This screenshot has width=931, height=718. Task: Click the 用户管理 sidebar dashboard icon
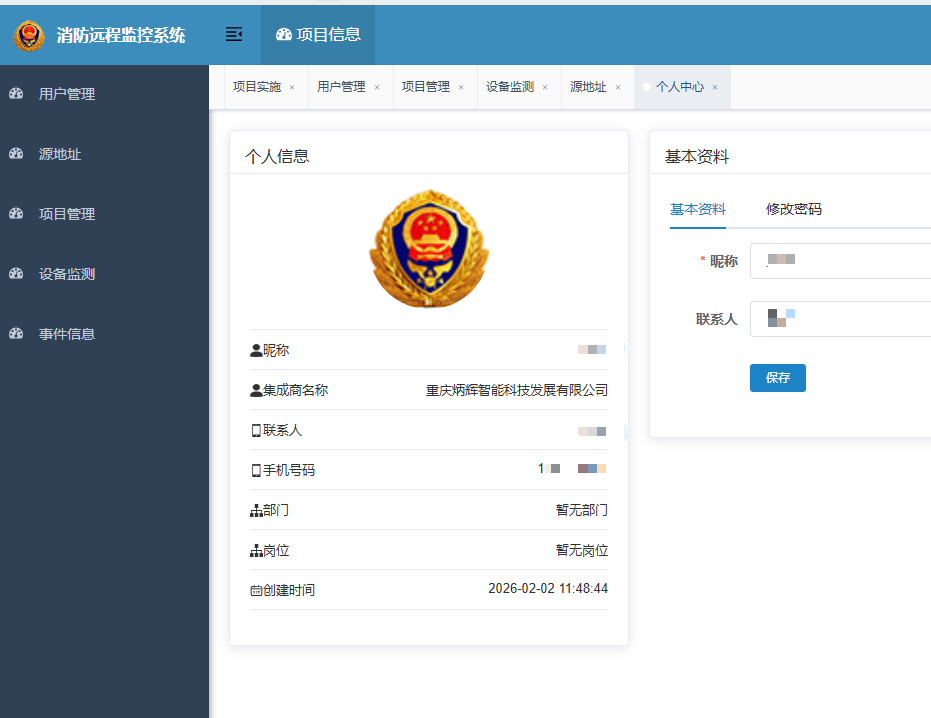click(x=16, y=94)
